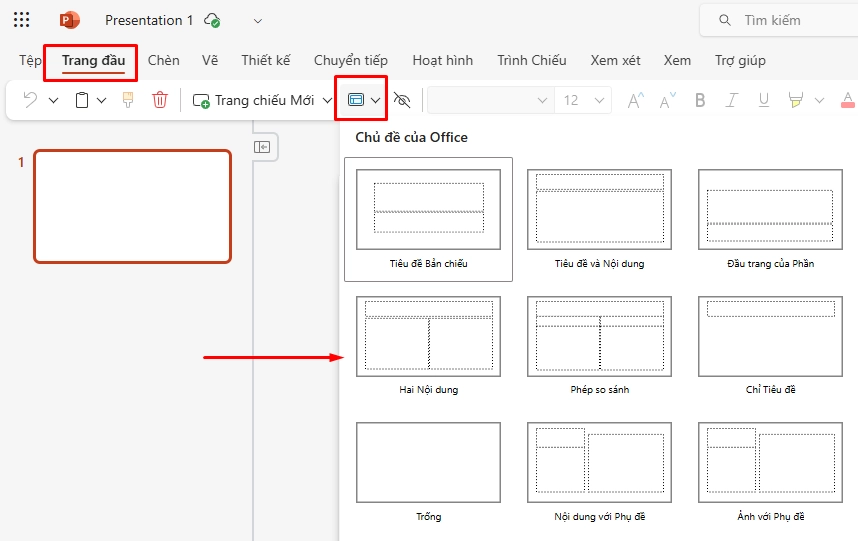
Task: Switch to the Trang đầu tab
Action: coord(93,60)
